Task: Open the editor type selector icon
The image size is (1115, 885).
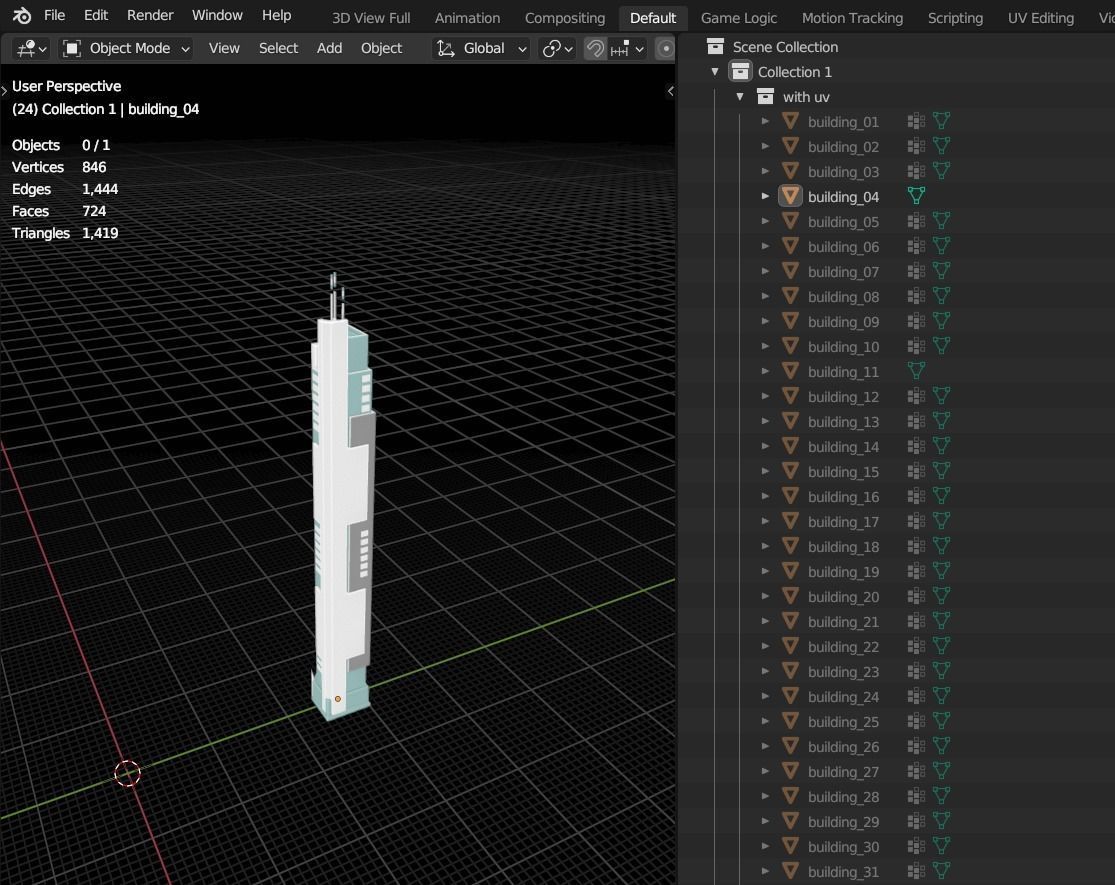Action: point(31,48)
